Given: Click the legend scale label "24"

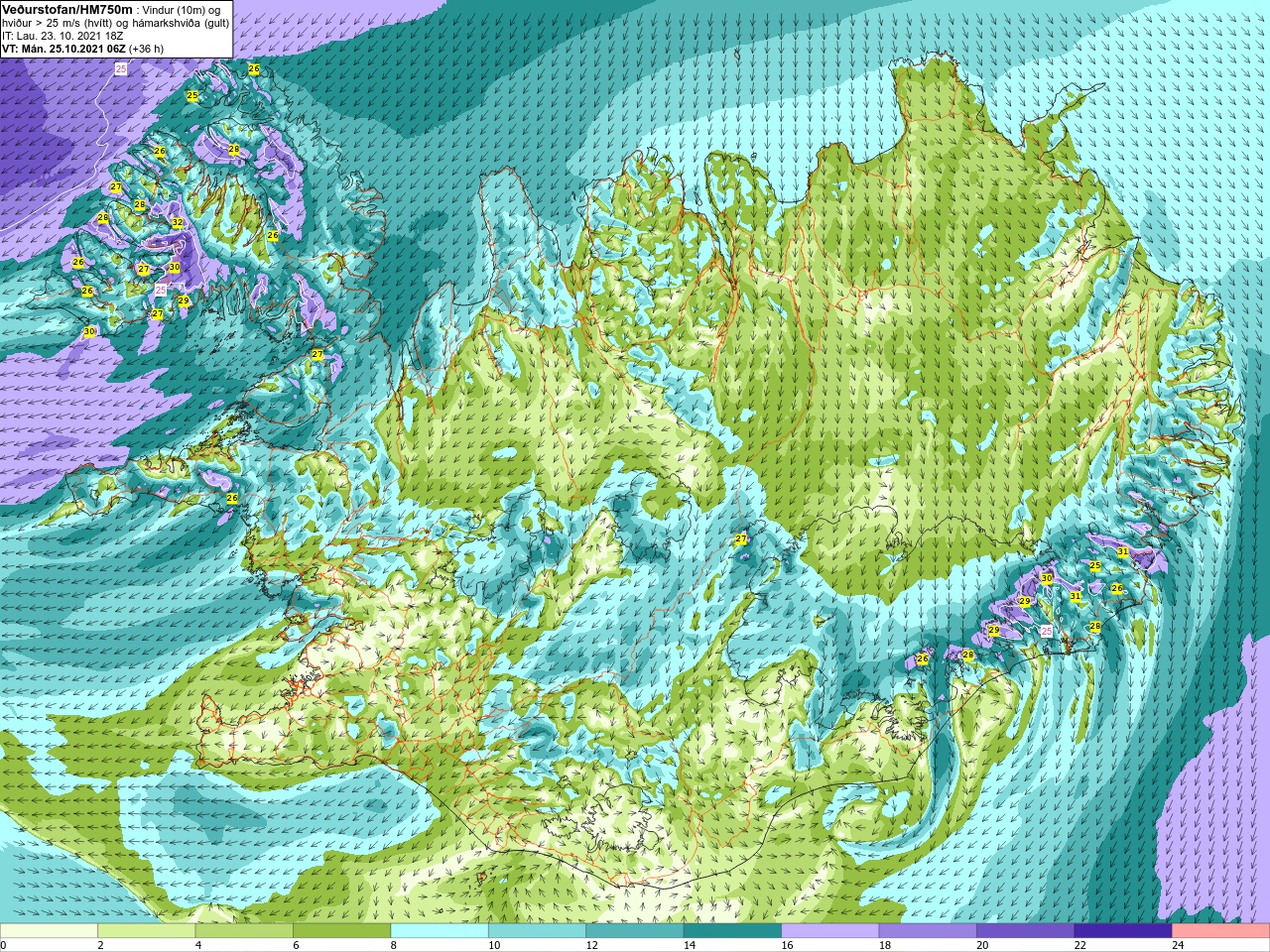Looking at the screenshot, I should click(x=1178, y=945).
